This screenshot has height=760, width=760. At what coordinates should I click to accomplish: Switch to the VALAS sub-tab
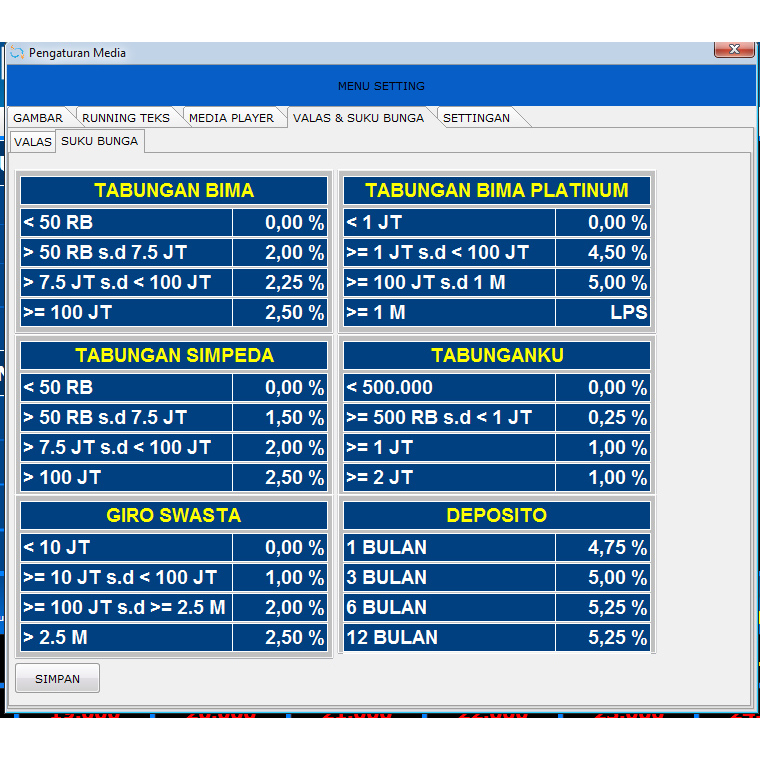coord(32,142)
